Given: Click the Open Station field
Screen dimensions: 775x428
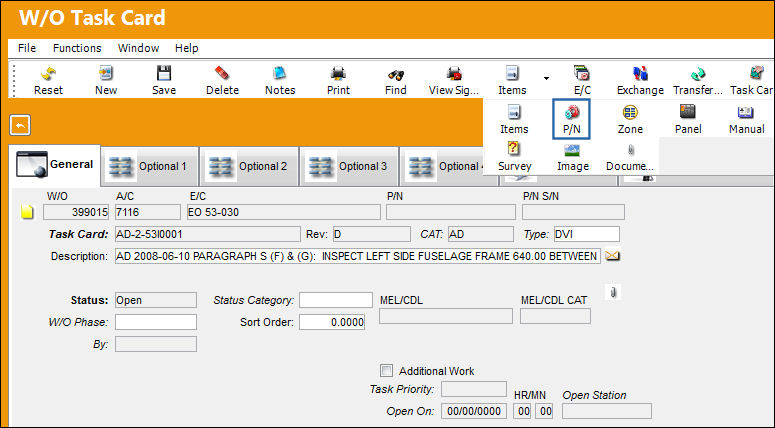Looking at the screenshot, I should point(606,411).
